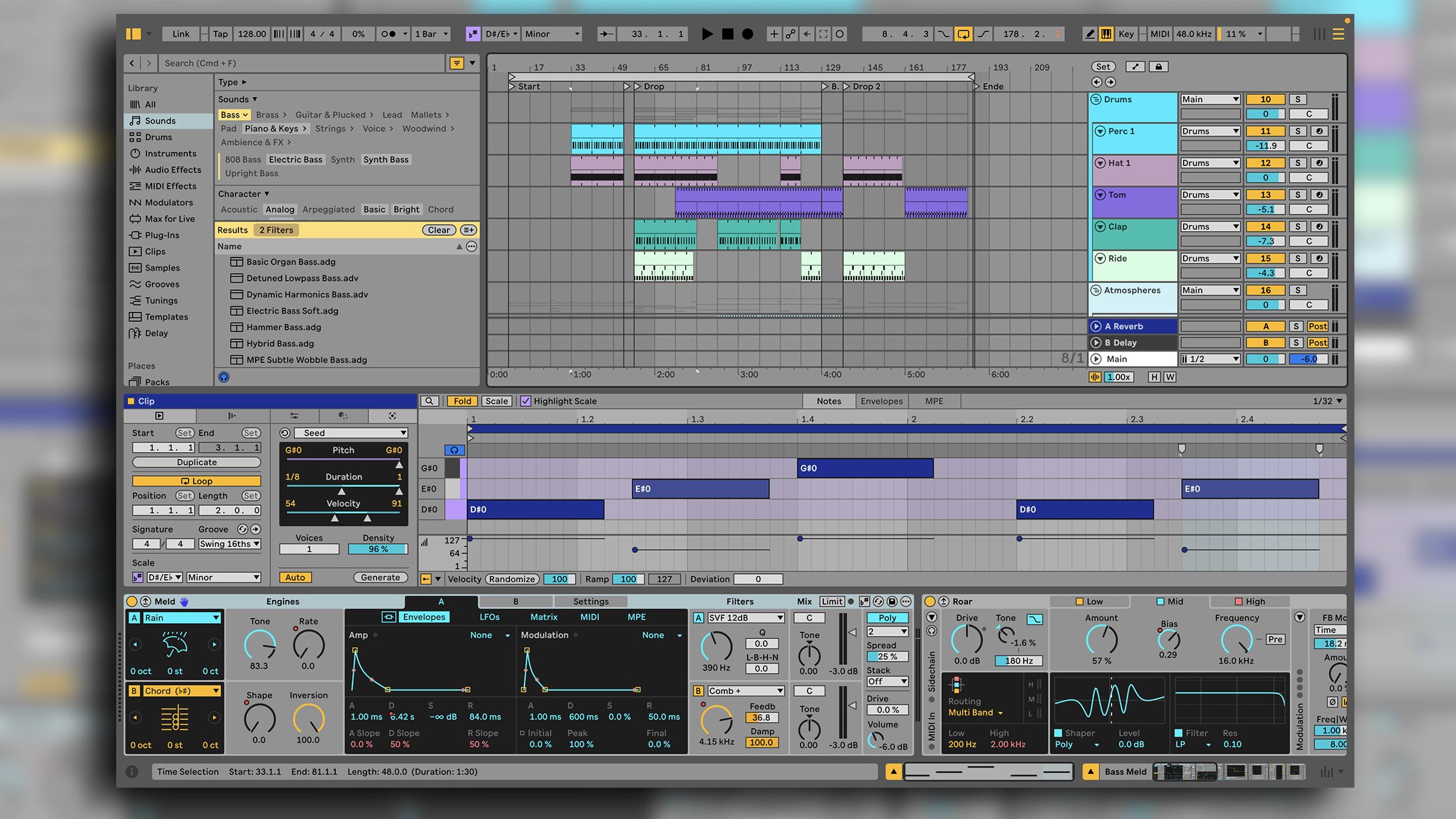Clear the browser filters

[x=438, y=230]
